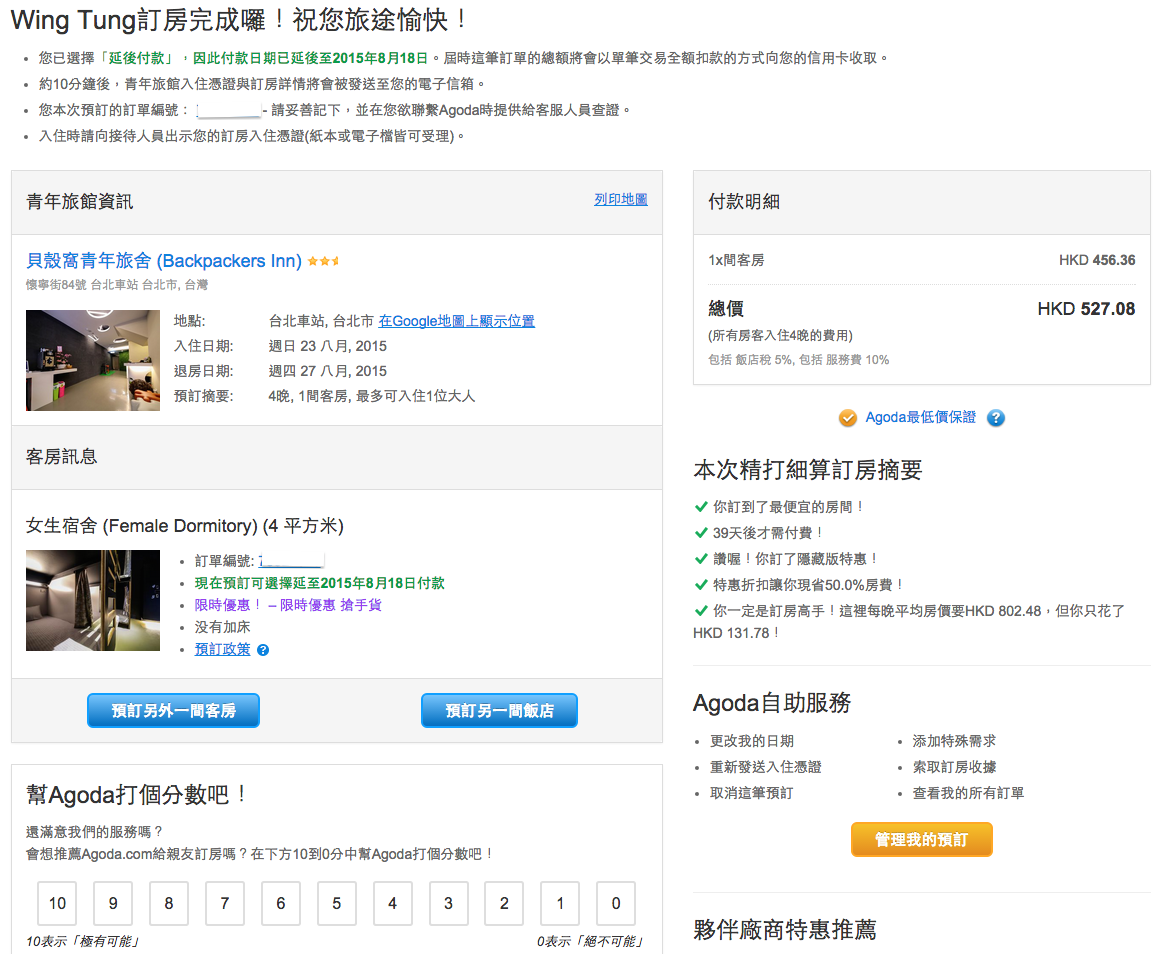Rate Agoda with score 7
The height and width of the screenshot is (954, 1160).
pyautogui.click(x=225, y=903)
